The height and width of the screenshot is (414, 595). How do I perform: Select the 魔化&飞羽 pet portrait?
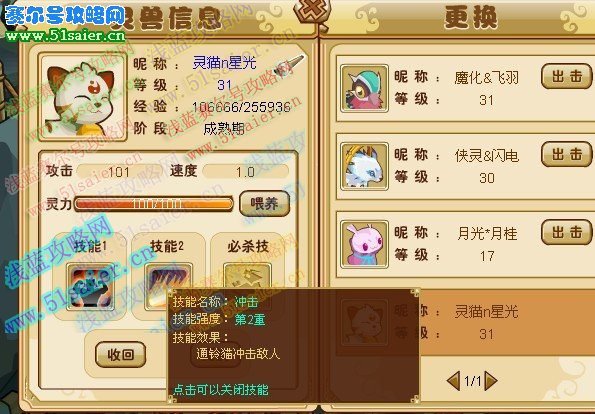click(x=364, y=88)
